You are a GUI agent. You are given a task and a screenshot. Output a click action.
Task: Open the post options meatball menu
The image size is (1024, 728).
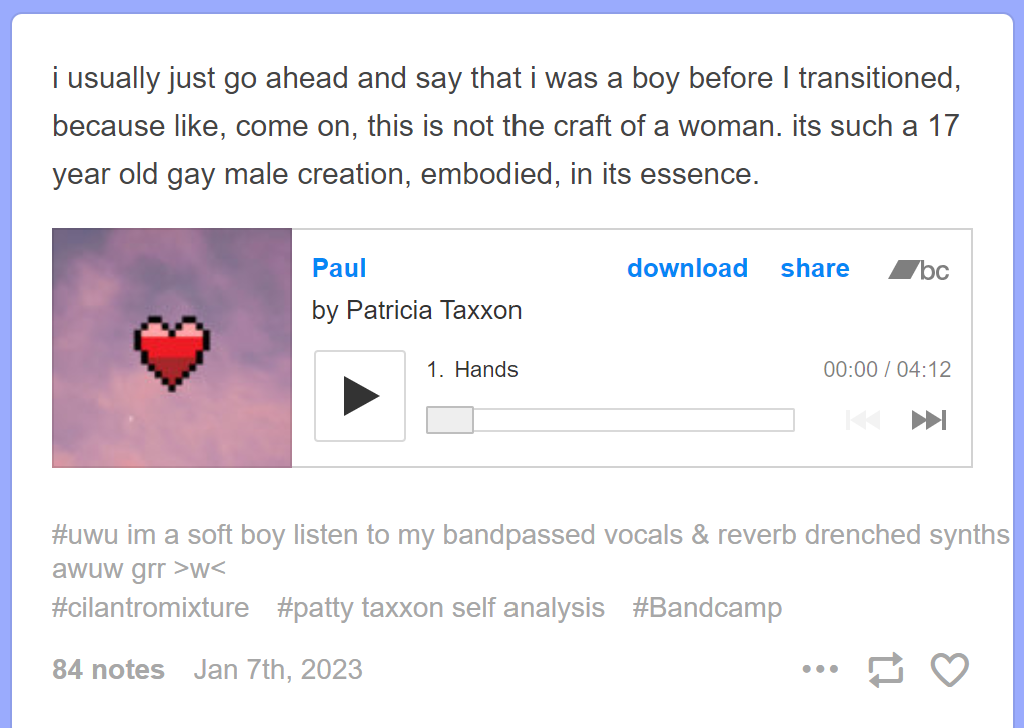[x=820, y=669]
